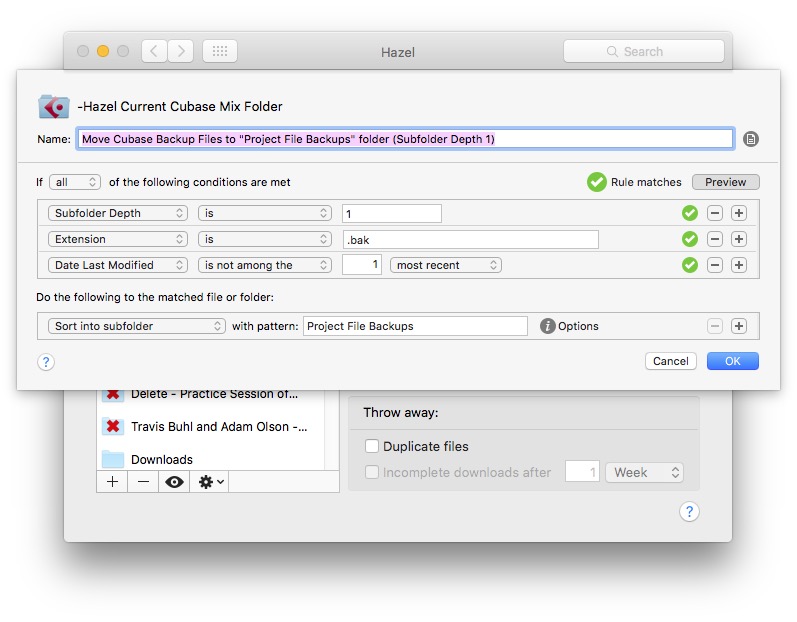Add another action with the plus button
This screenshot has height=622, width=797.
point(739,326)
